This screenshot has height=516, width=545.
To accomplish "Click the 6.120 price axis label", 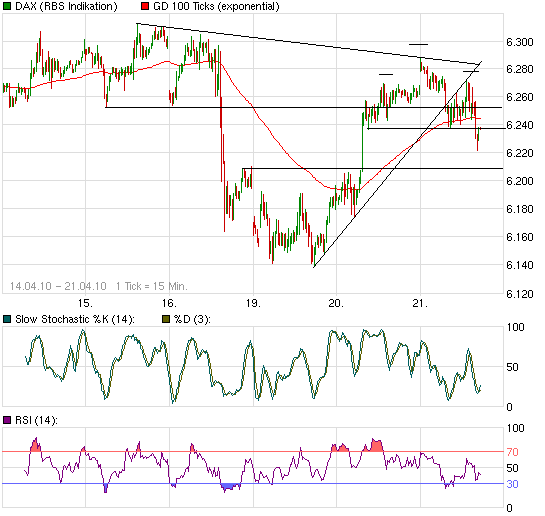I will 520,294.
